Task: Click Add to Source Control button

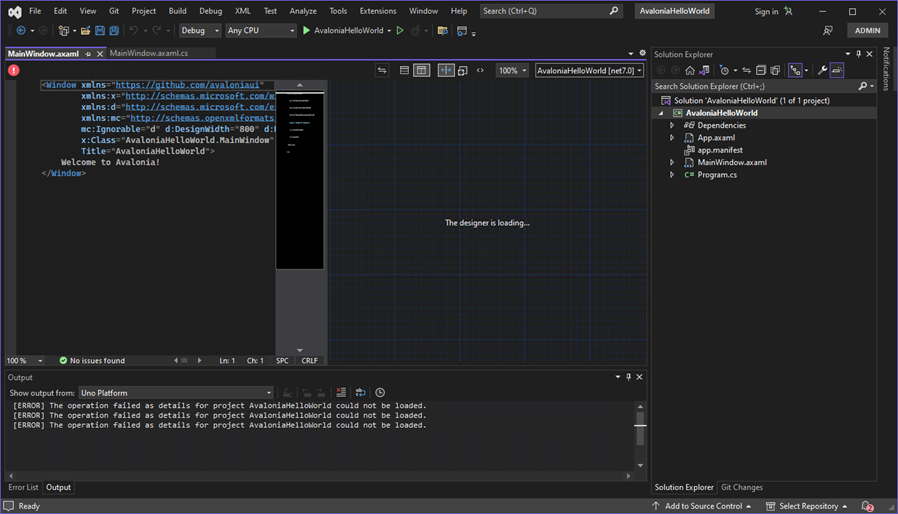Action: 703,506
